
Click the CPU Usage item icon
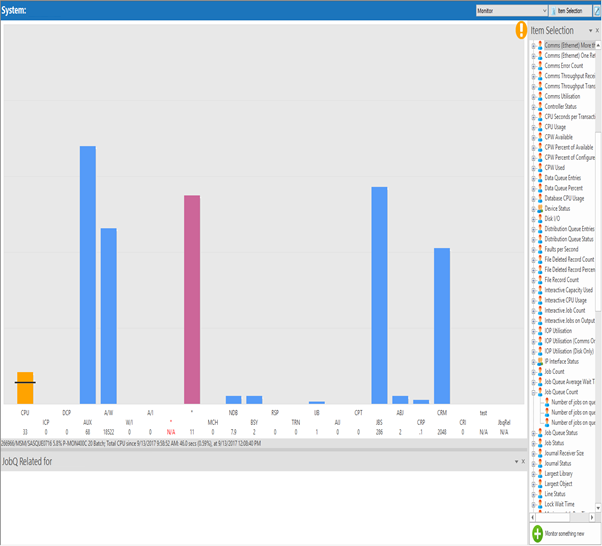540,127
